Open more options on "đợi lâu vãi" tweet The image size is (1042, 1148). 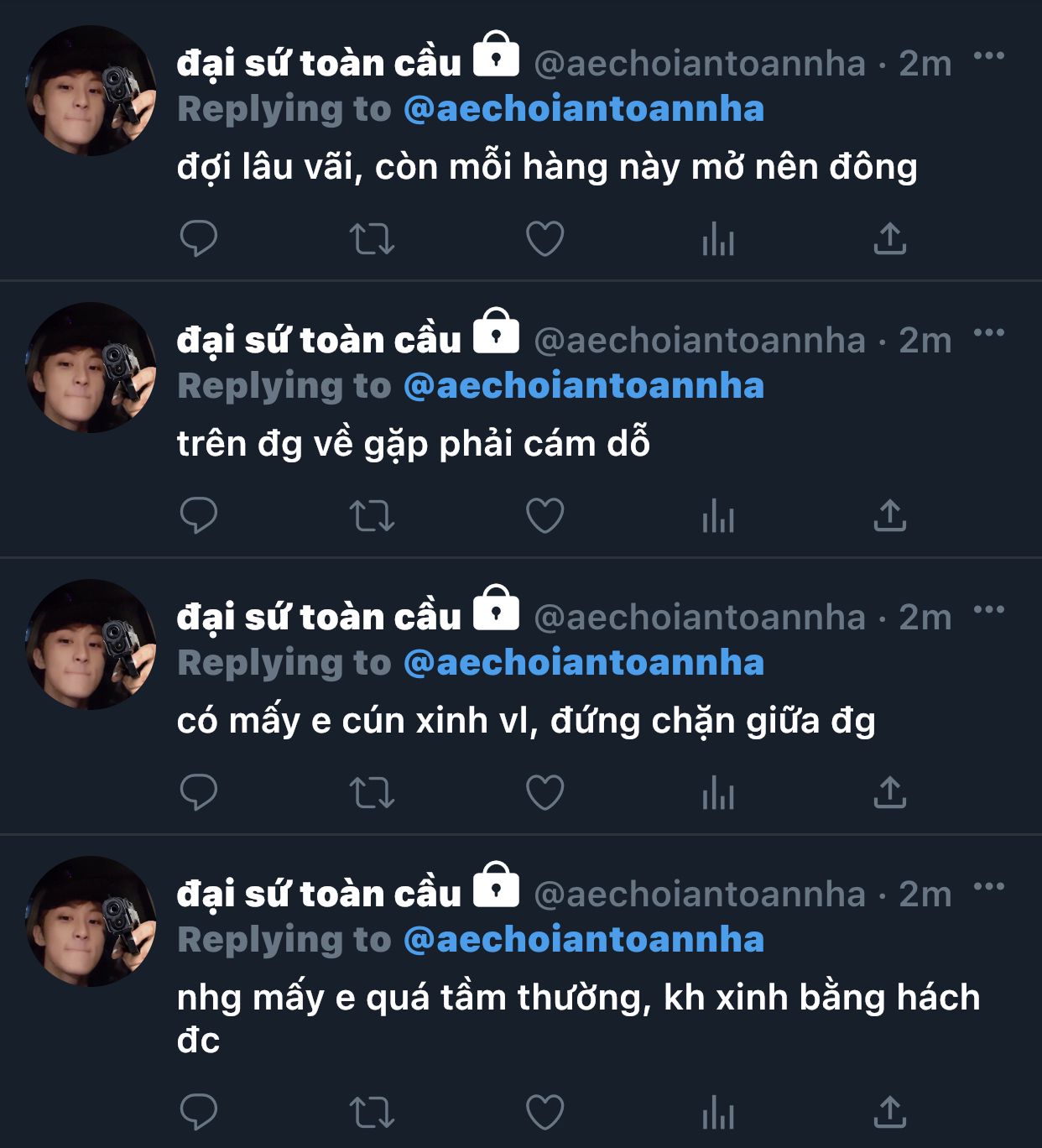point(989,56)
